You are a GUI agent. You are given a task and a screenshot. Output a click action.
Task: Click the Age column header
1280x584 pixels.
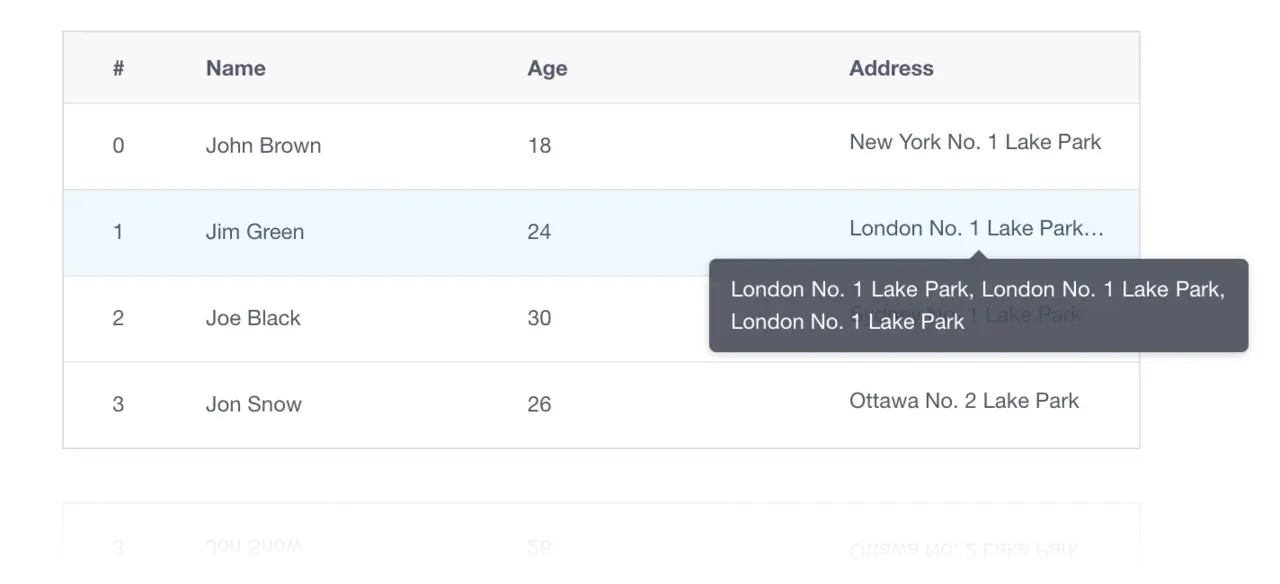coord(547,68)
